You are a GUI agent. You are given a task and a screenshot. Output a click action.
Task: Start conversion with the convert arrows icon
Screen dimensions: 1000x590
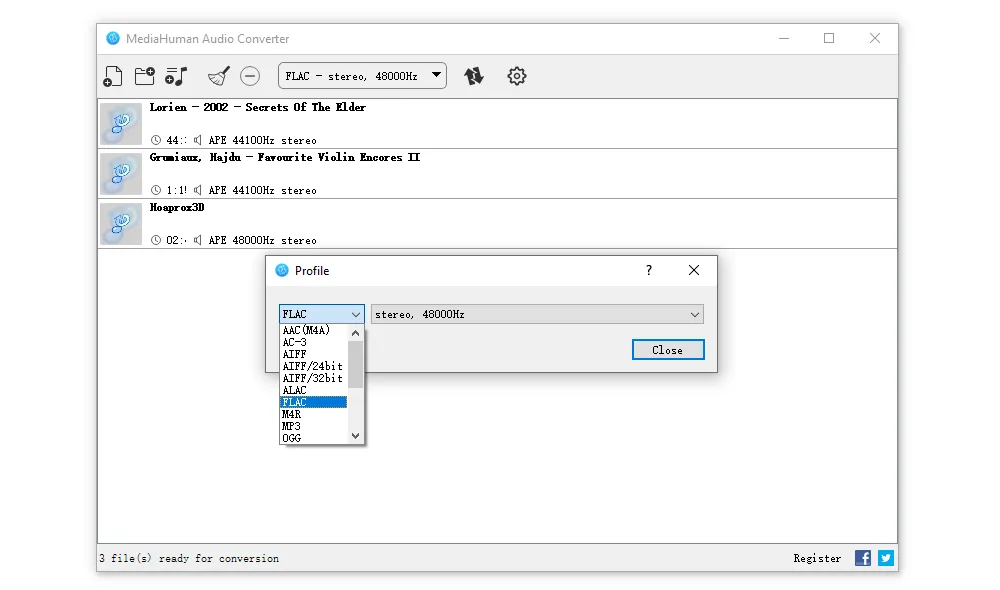[474, 76]
